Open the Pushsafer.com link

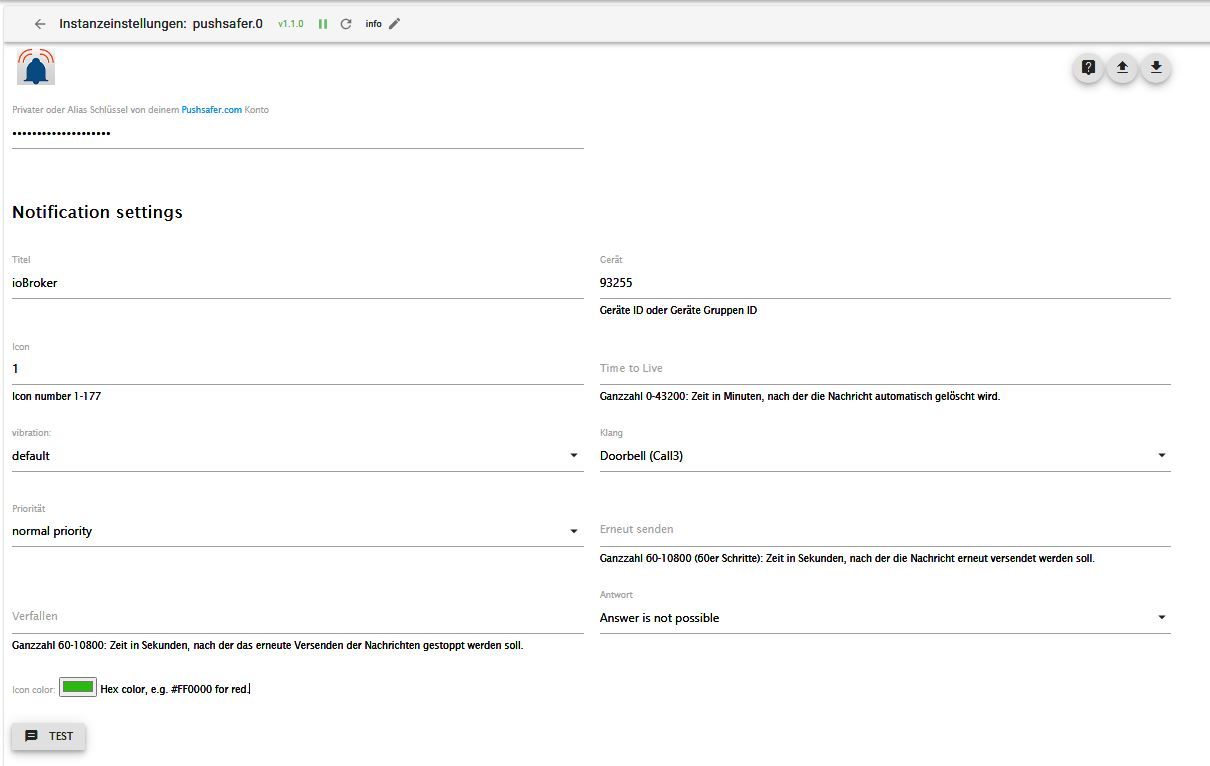pos(212,110)
